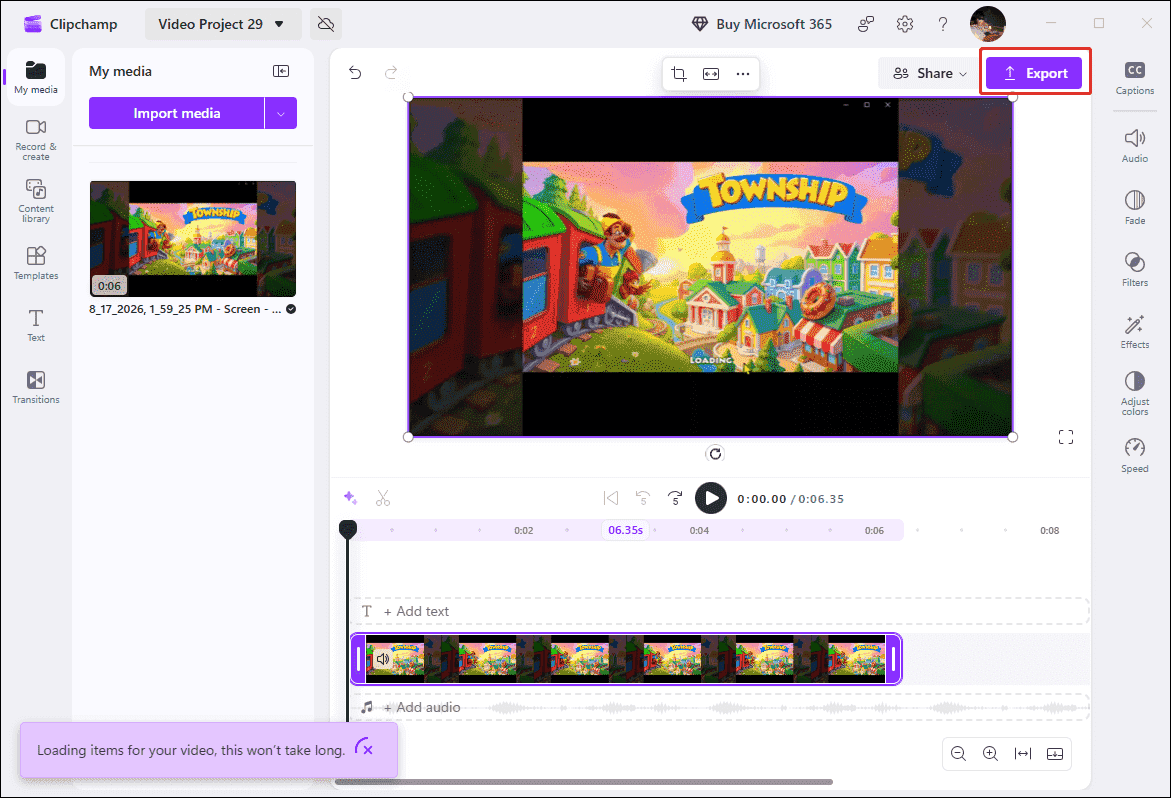Open the Transitions panel
The width and height of the screenshot is (1171, 798).
point(36,387)
